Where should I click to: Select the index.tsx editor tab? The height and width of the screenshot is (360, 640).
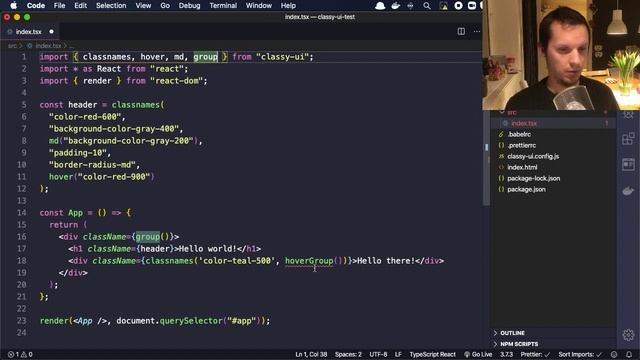(29, 31)
